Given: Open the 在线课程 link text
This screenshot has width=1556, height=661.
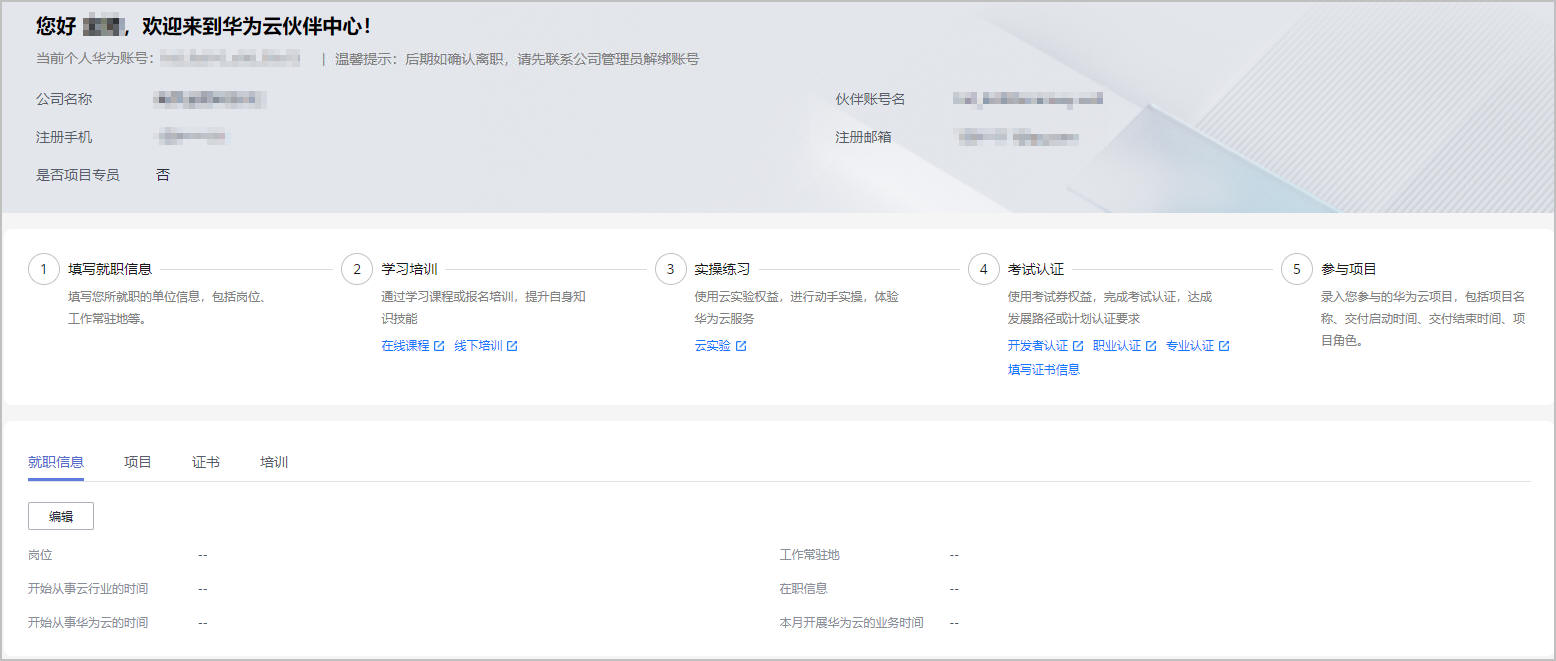Looking at the screenshot, I should coord(405,346).
